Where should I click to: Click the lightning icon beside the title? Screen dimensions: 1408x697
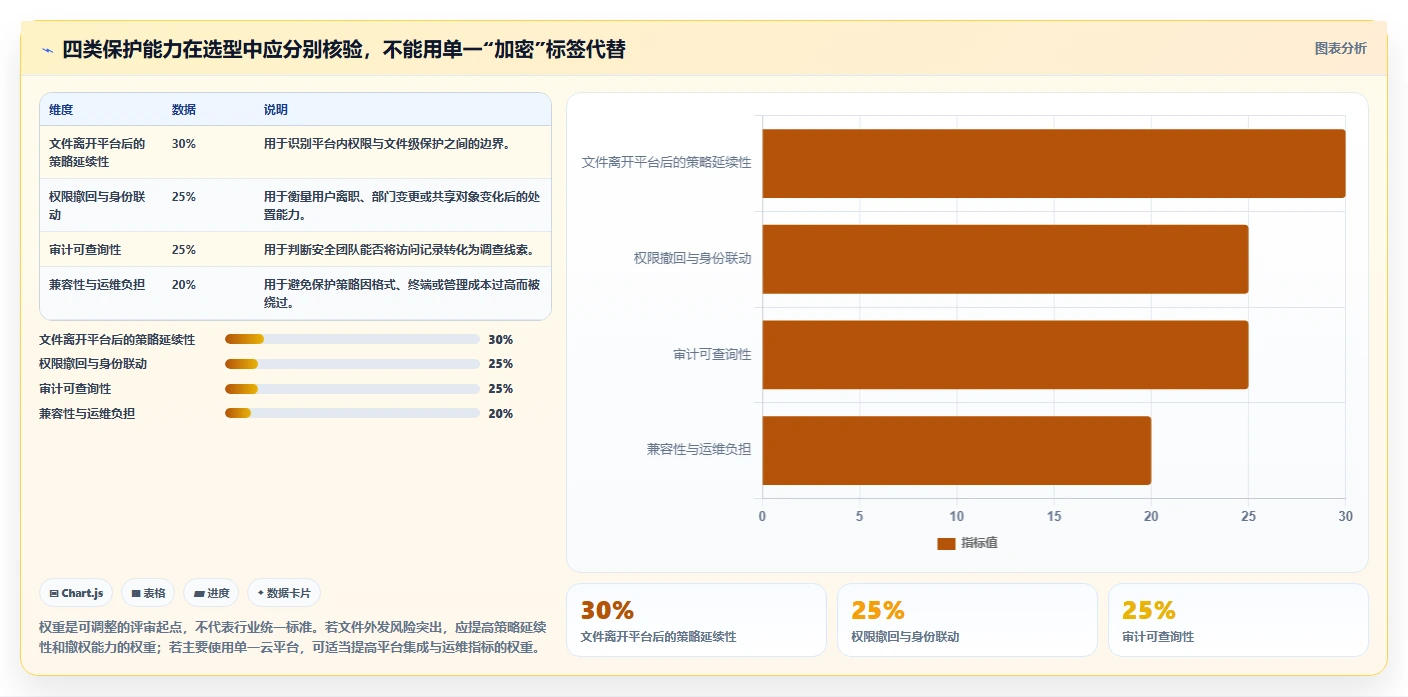click(x=47, y=49)
